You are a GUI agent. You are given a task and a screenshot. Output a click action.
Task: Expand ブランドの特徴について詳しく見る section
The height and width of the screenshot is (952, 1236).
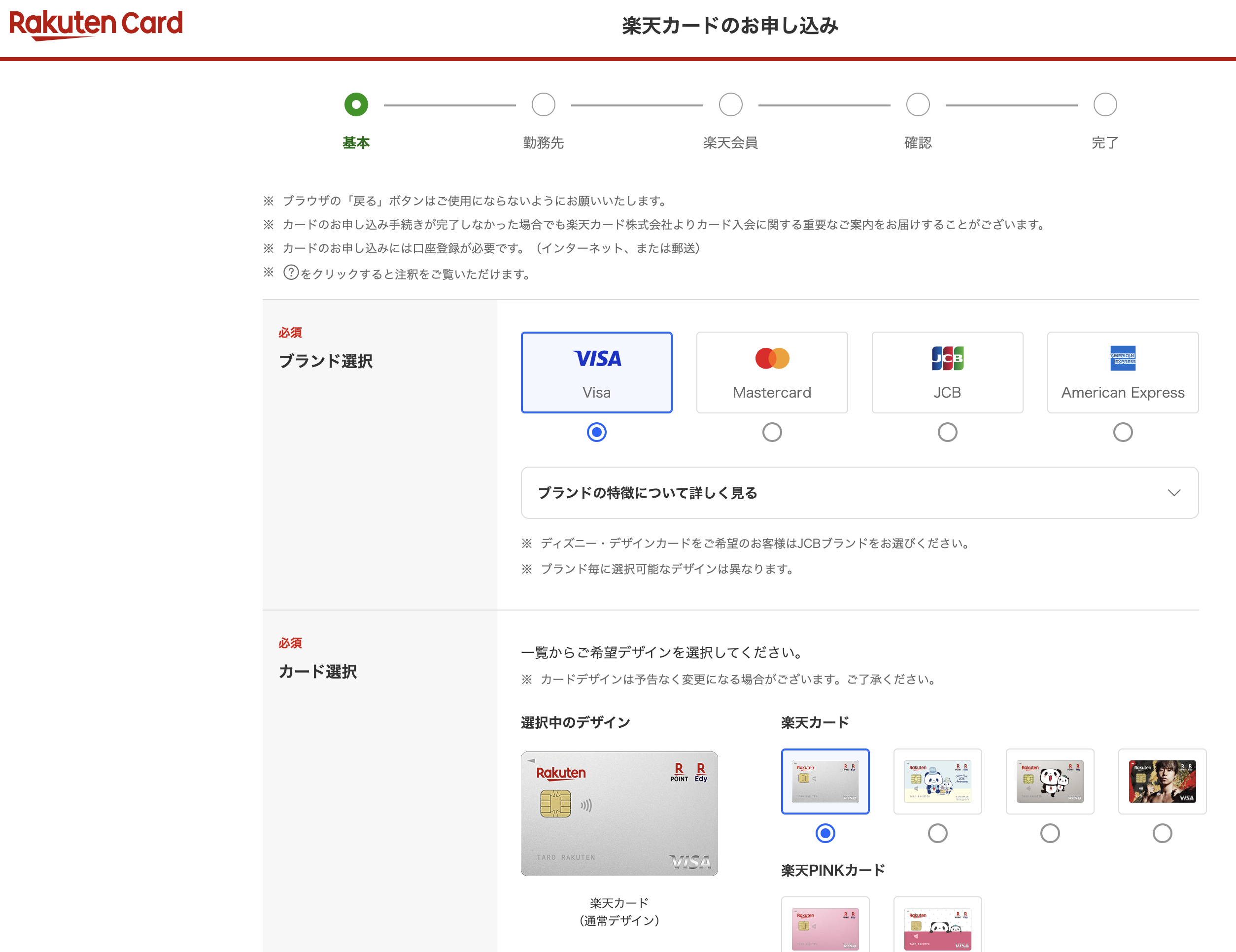(859, 493)
